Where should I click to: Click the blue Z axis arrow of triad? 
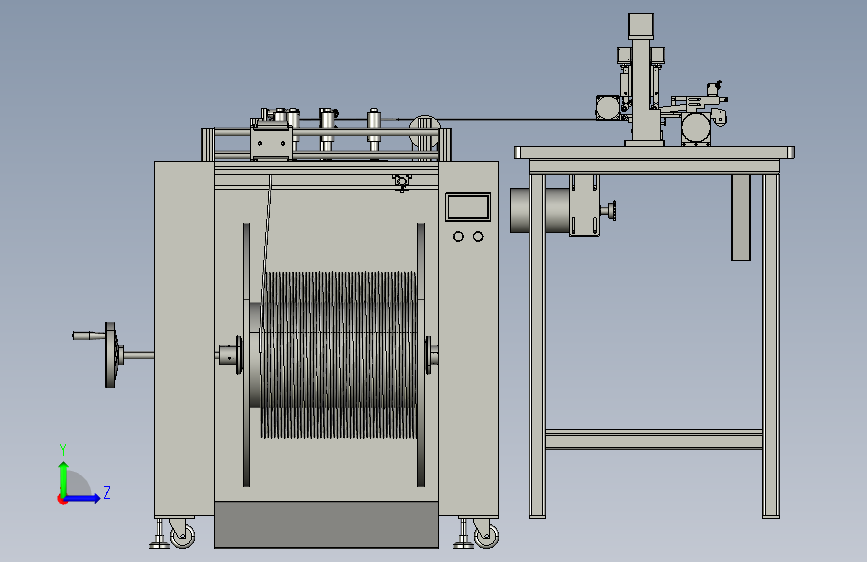coord(83,499)
